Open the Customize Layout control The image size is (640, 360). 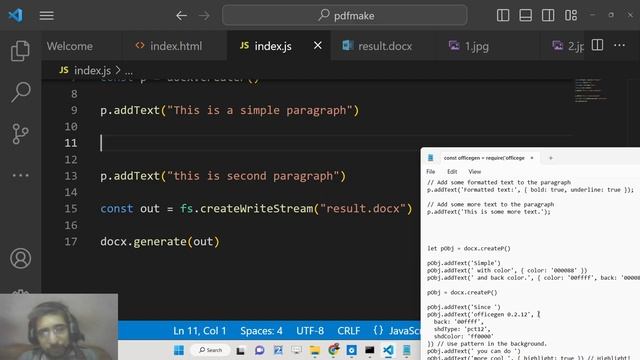571,16
